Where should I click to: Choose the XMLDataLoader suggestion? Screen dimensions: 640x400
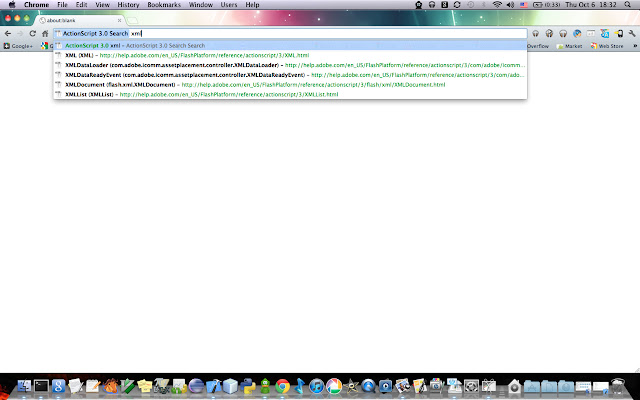290,65
